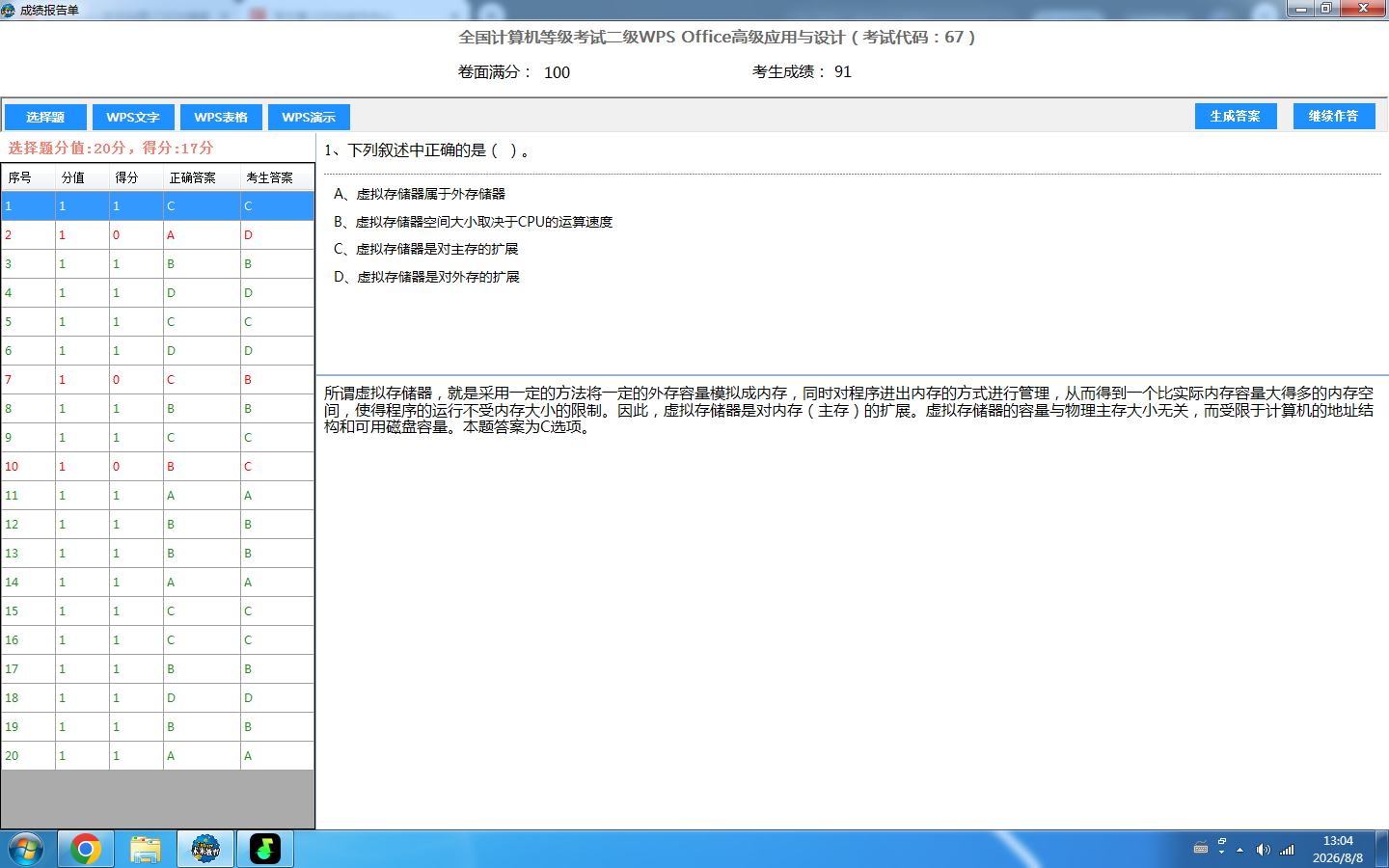The height and width of the screenshot is (868, 1389).
Task: Show hidden system tray icons
Action: [x=1239, y=850]
